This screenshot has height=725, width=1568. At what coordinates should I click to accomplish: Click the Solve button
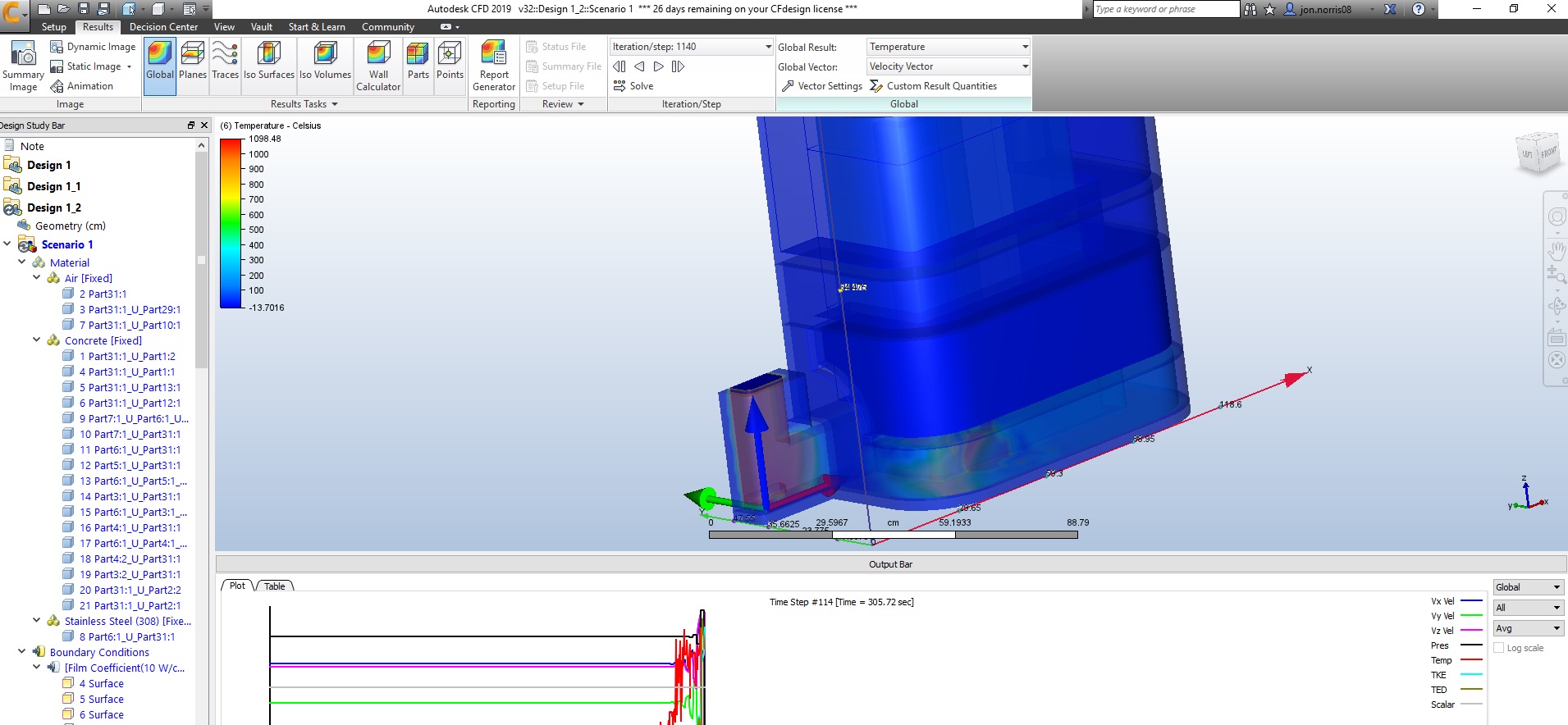pyautogui.click(x=633, y=86)
